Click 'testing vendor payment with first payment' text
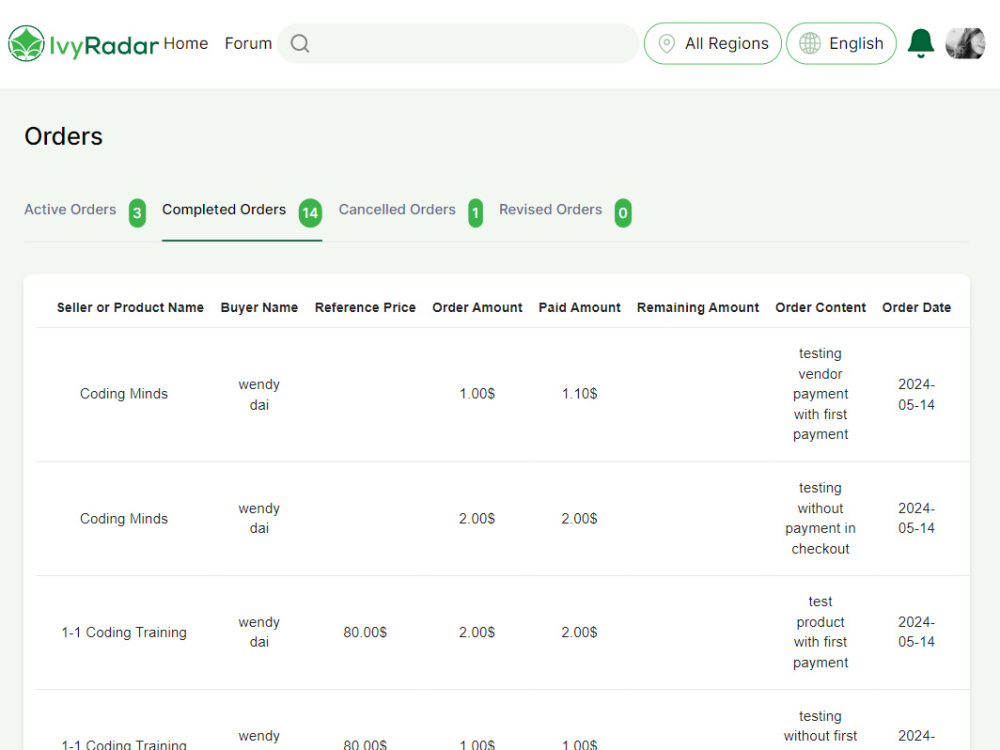Image resolution: width=1000 pixels, height=750 pixels. tap(820, 394)
